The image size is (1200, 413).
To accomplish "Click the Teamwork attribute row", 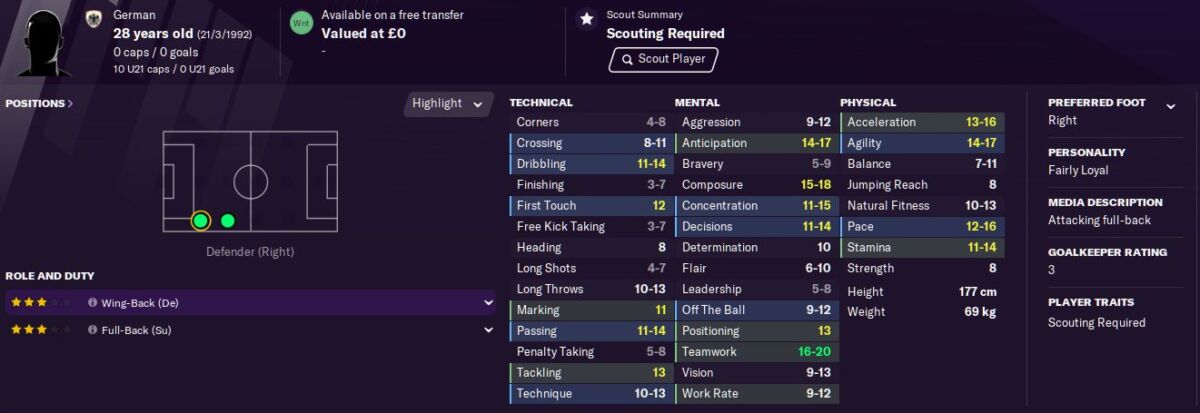I will click(x=757, y=352).
